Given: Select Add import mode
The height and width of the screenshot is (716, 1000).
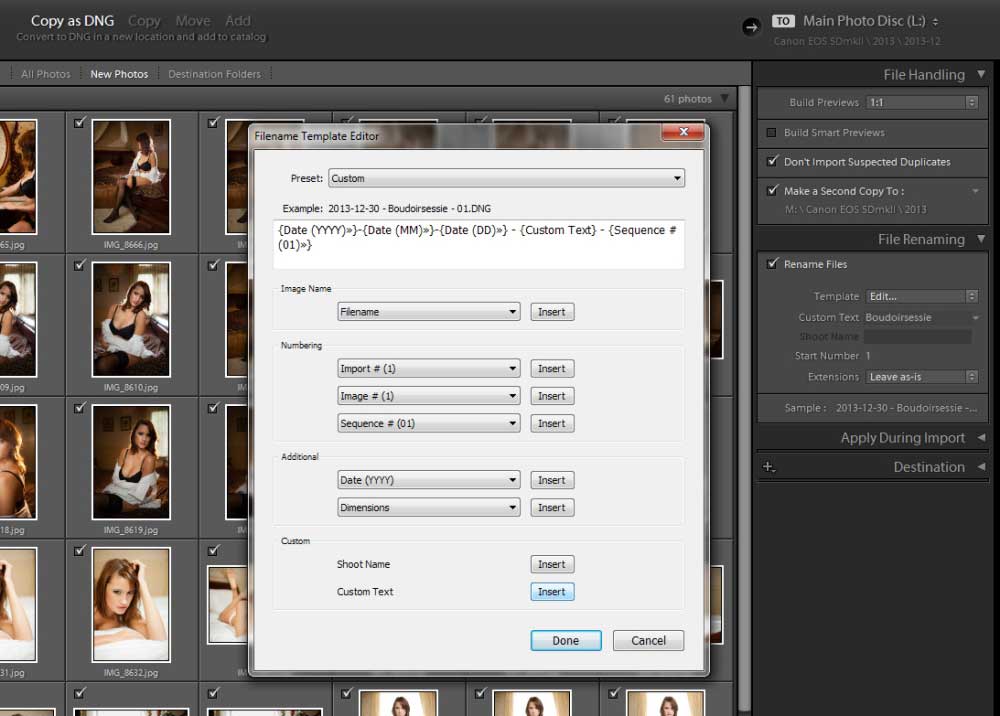Looking at the screenshot, I should point(238,21).
